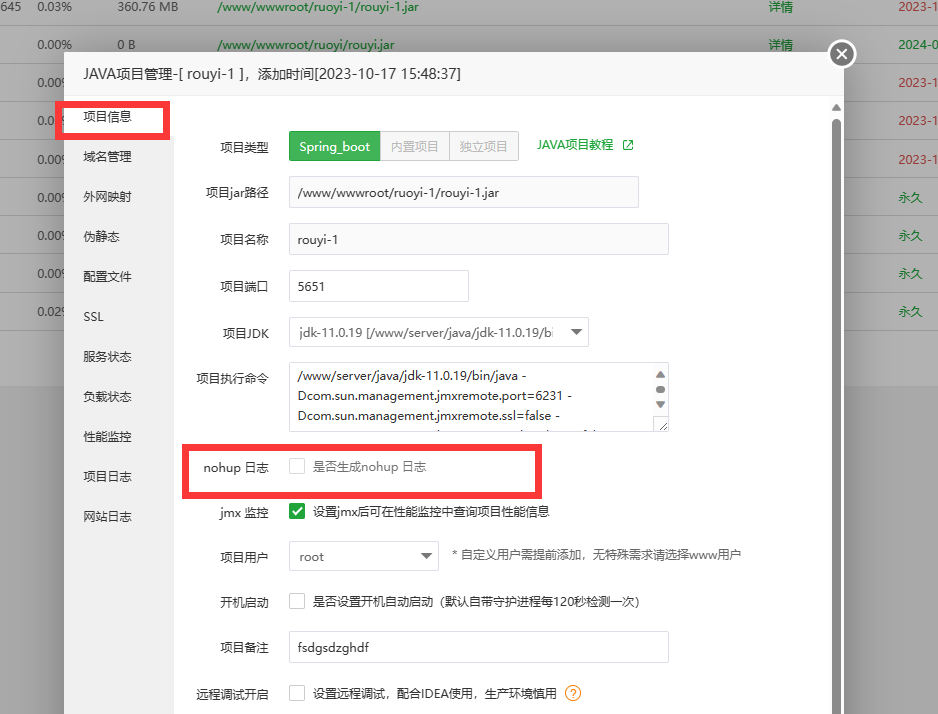Open 负载状态 tab

[x=107, y=397]
